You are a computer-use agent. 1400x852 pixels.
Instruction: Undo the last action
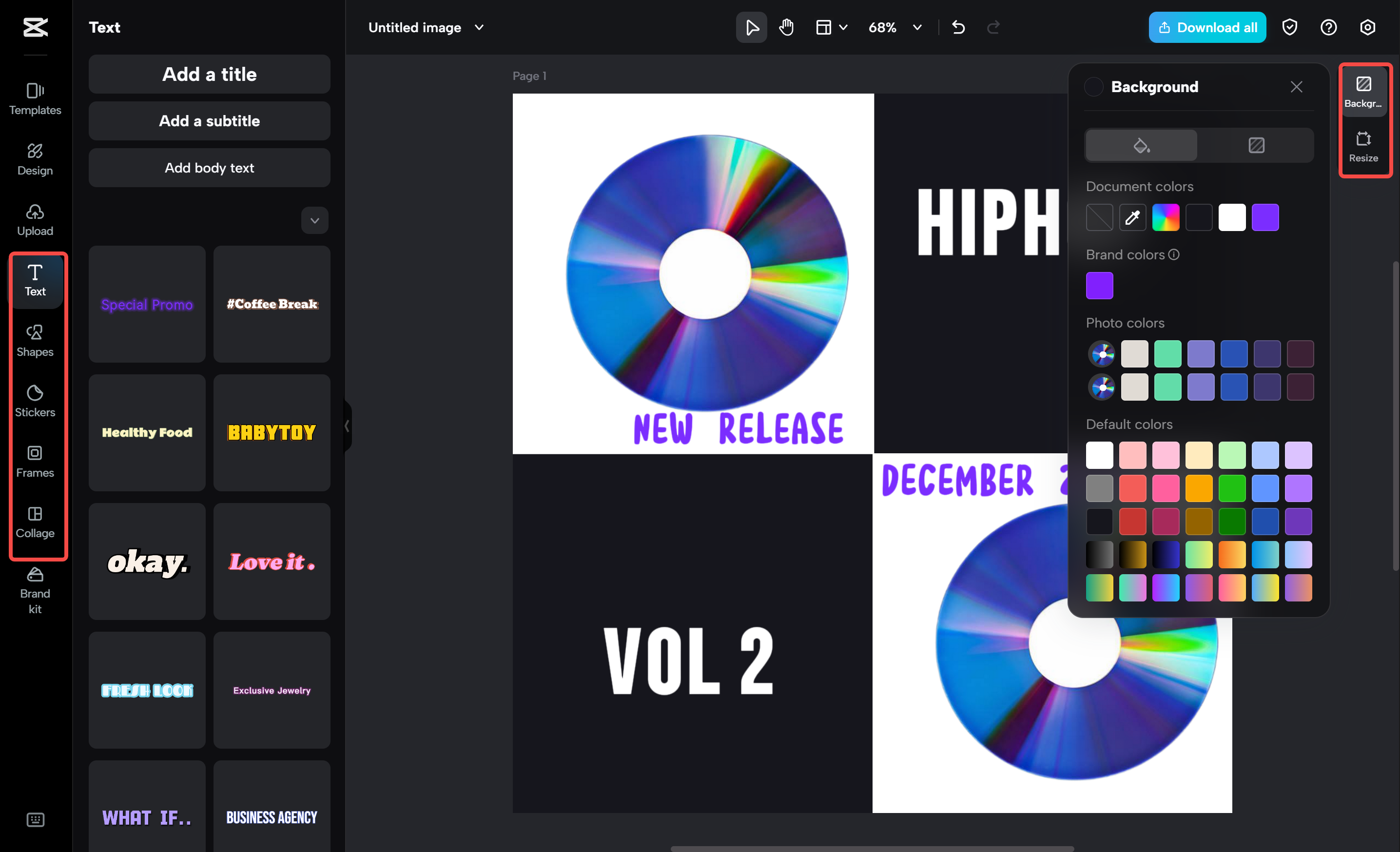[958, 27]
